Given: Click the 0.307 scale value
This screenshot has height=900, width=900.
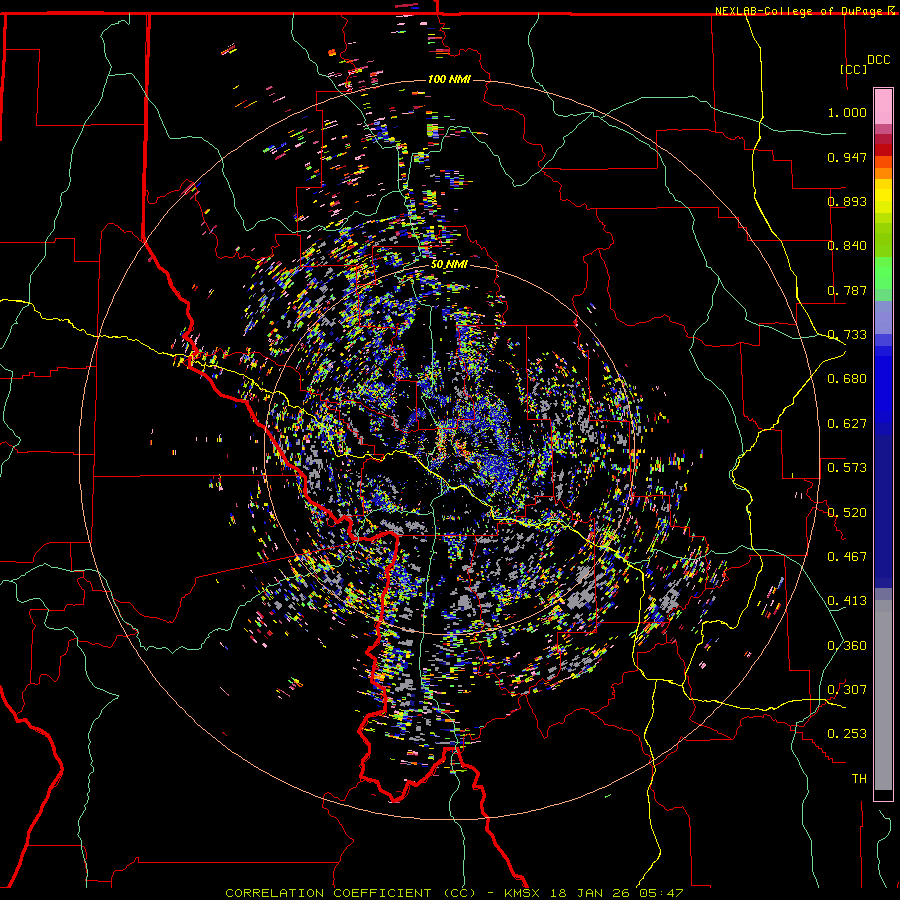Looking at the screenshot, I should click(847, 690).
